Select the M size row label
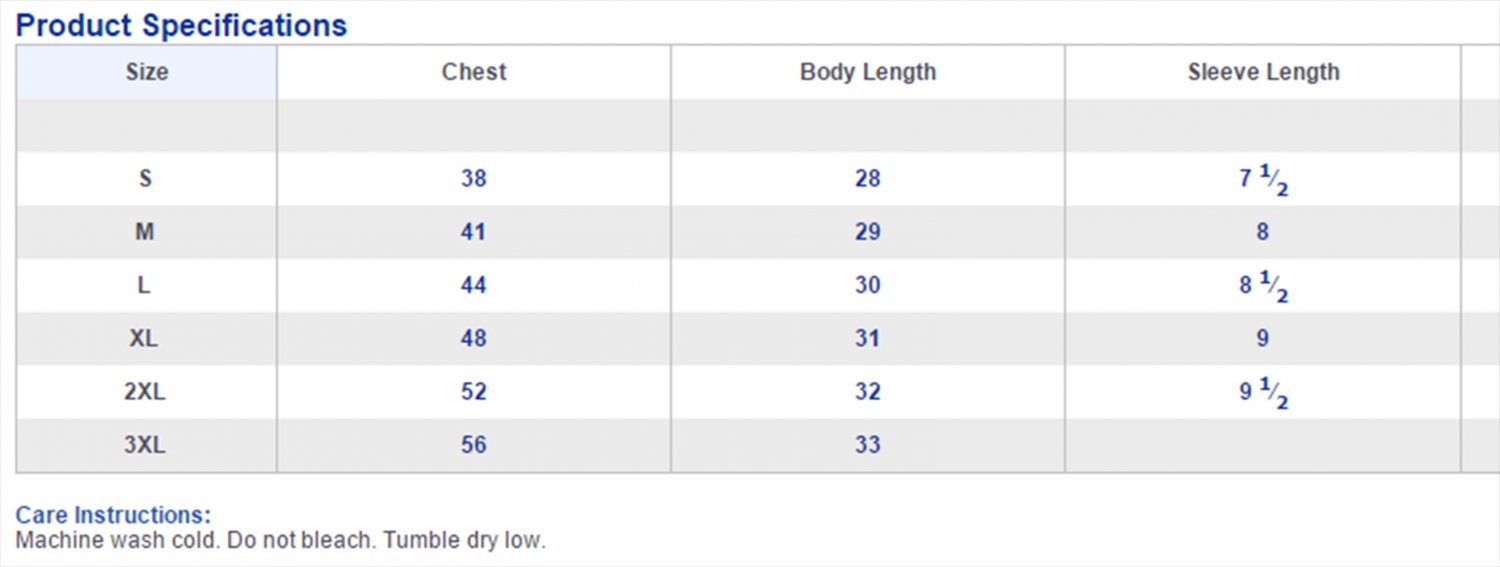 145,232
